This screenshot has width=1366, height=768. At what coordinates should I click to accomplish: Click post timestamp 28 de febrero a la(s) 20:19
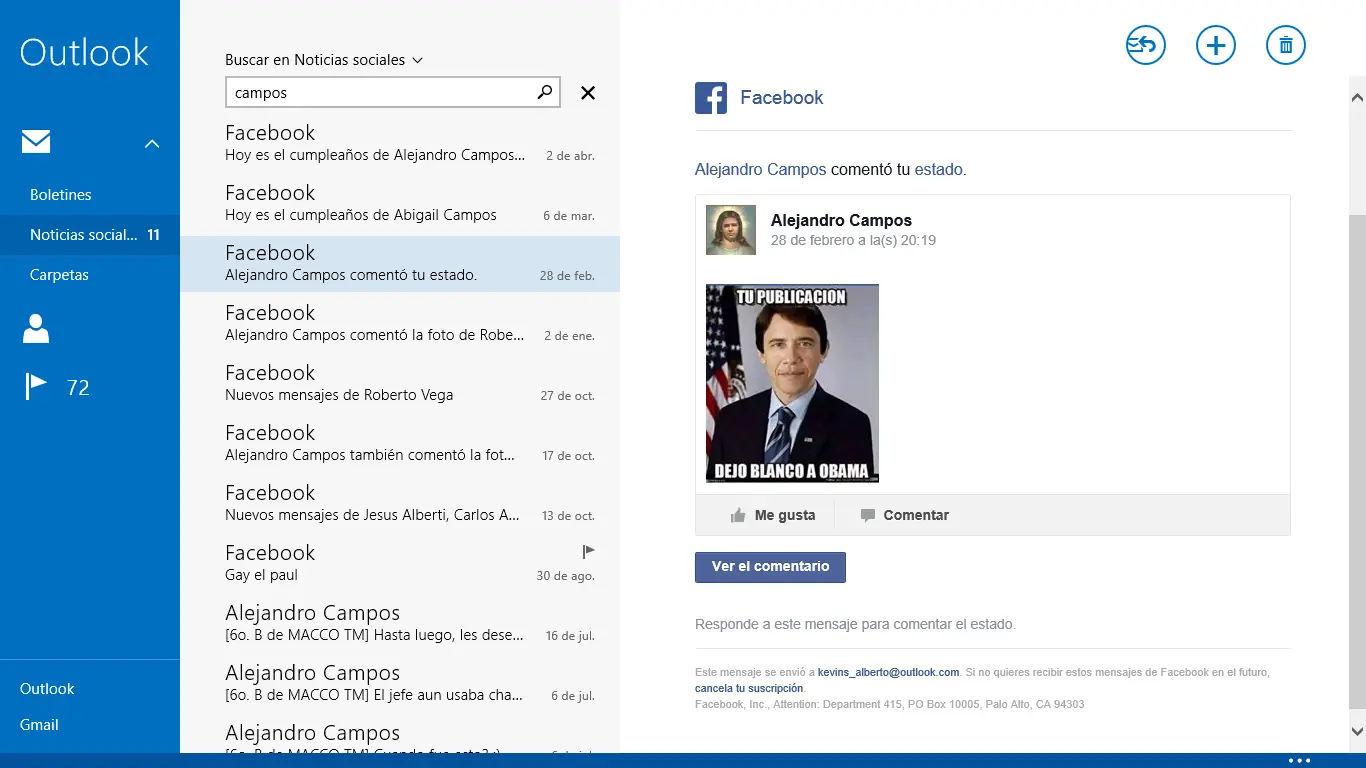point(853,240)
